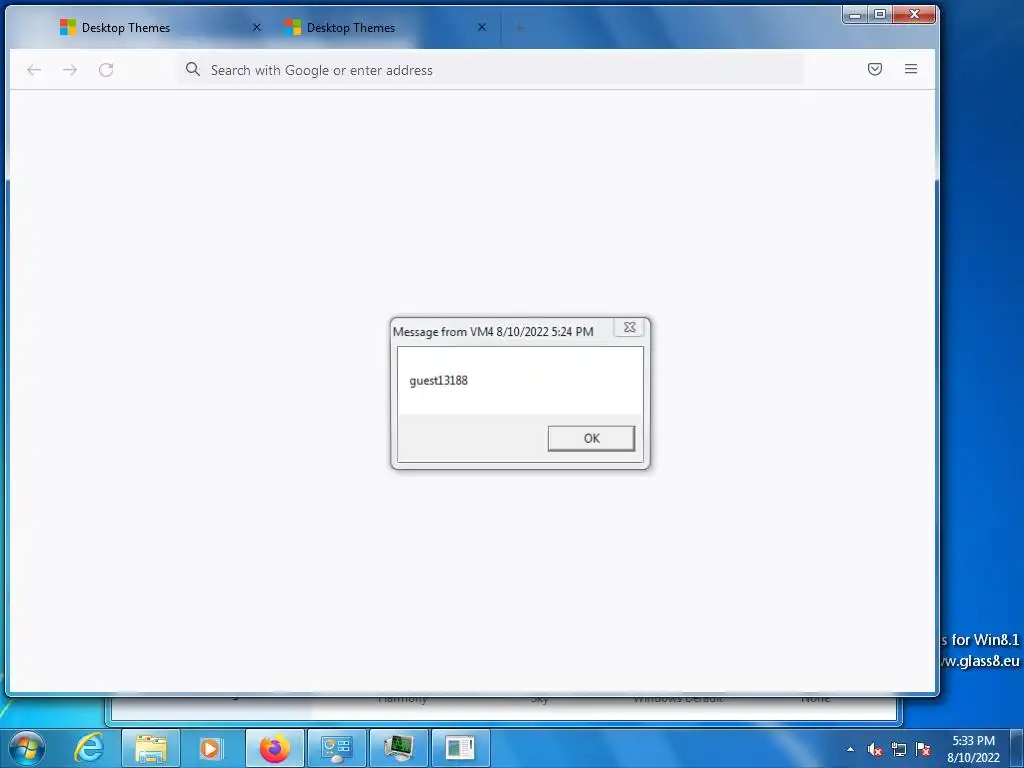Focus the Search with Google address bar
Viewport: 1024px width, 768px height.
point(491,70)
